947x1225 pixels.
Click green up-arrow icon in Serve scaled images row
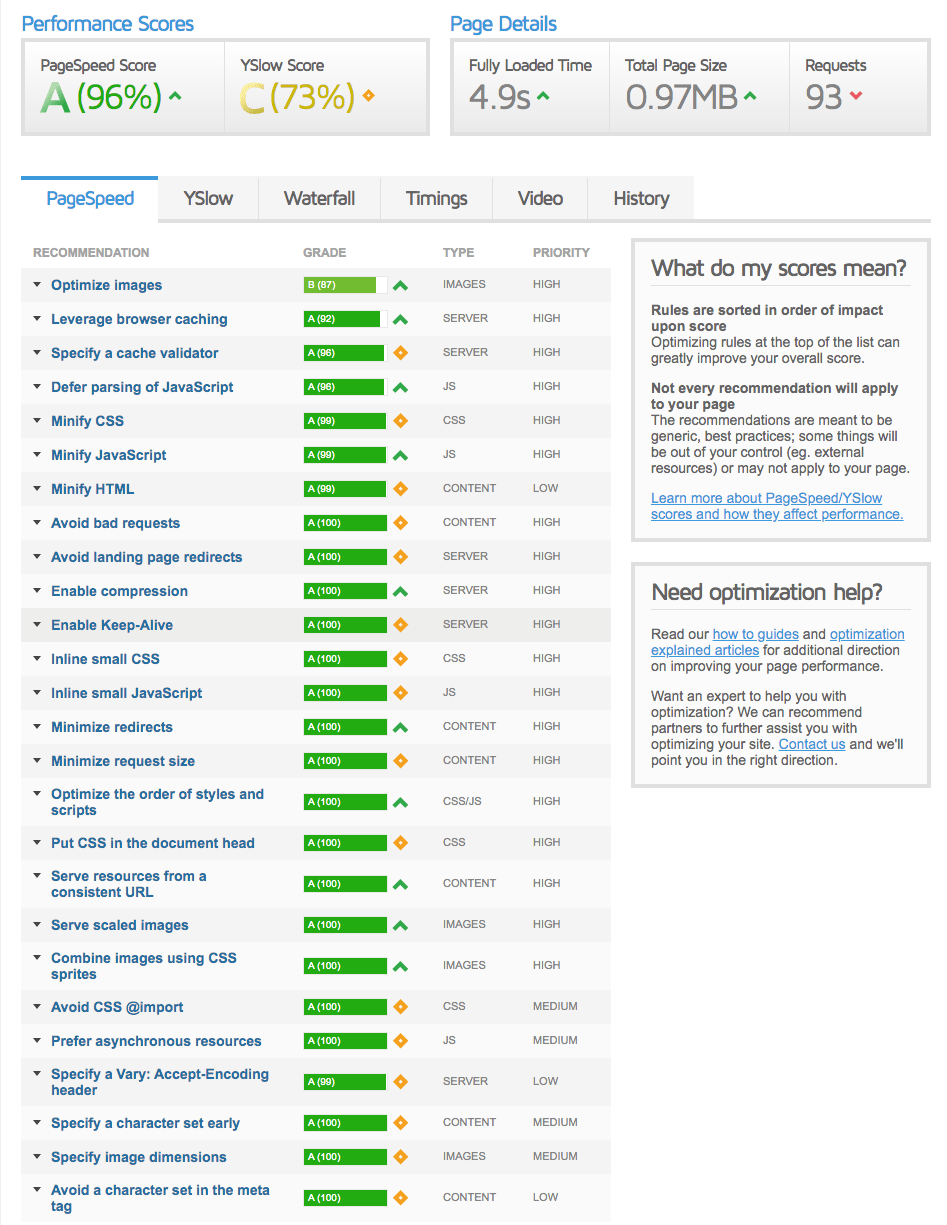(x=400, y=926)
